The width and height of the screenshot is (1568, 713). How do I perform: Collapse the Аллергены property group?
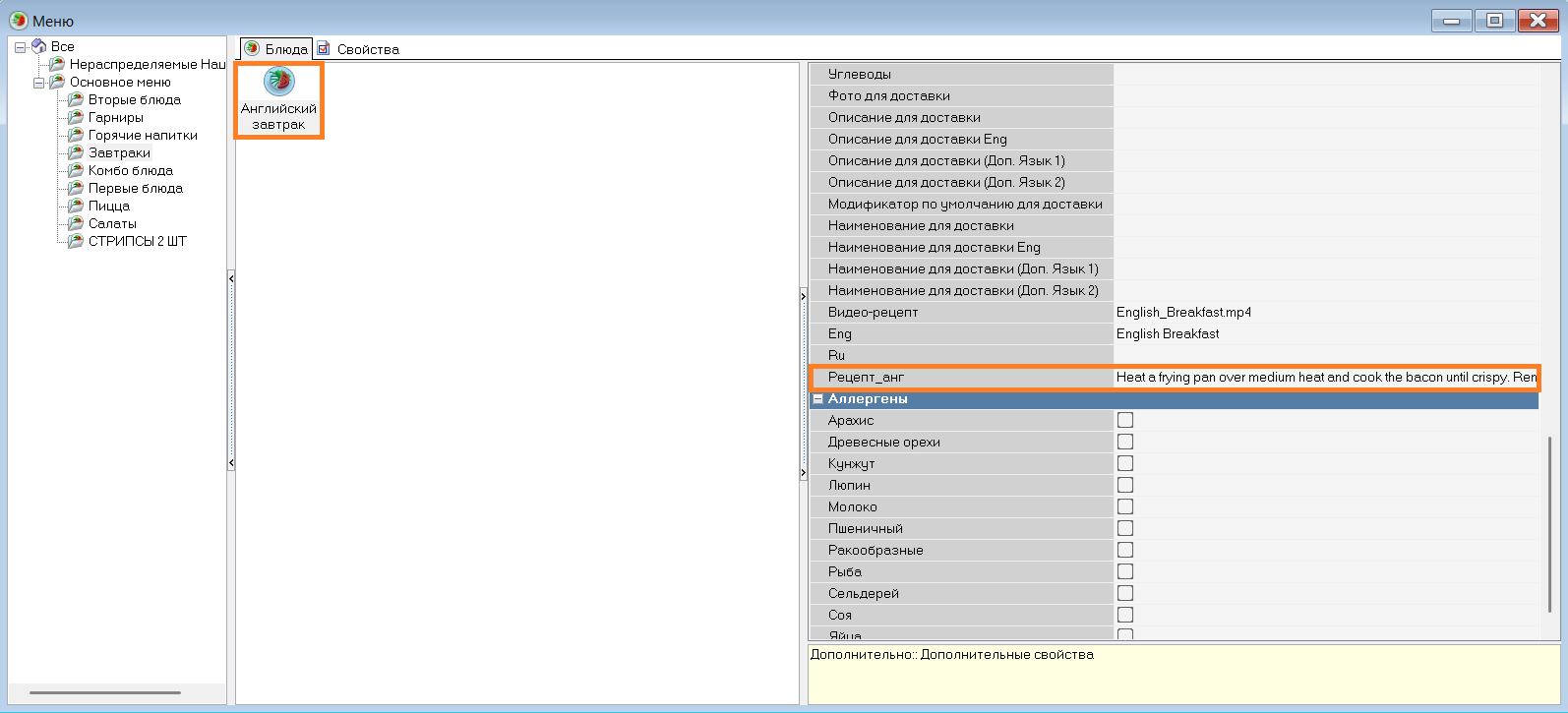817,399
